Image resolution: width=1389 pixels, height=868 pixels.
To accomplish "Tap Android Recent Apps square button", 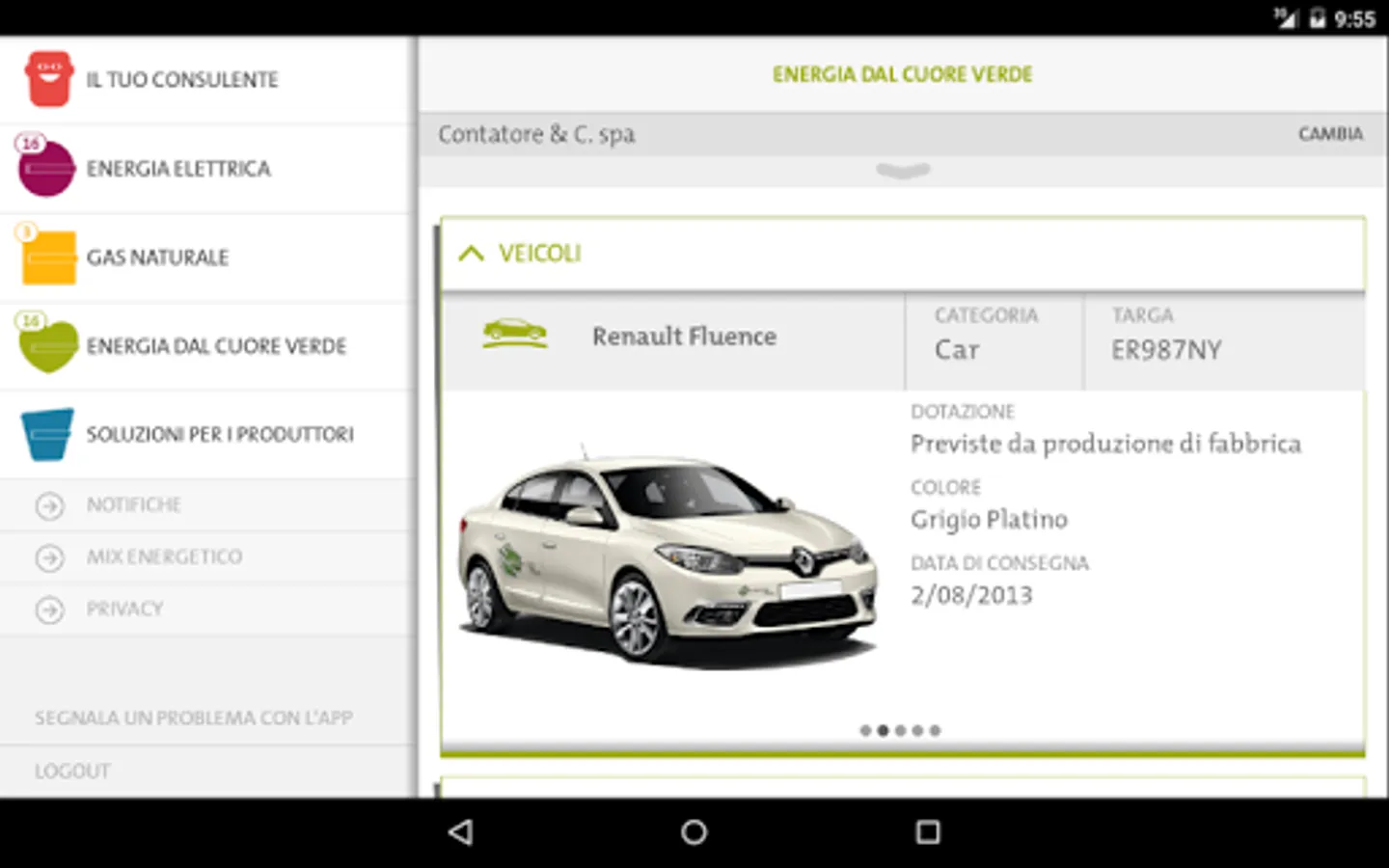I will click(x=928, y=831).
